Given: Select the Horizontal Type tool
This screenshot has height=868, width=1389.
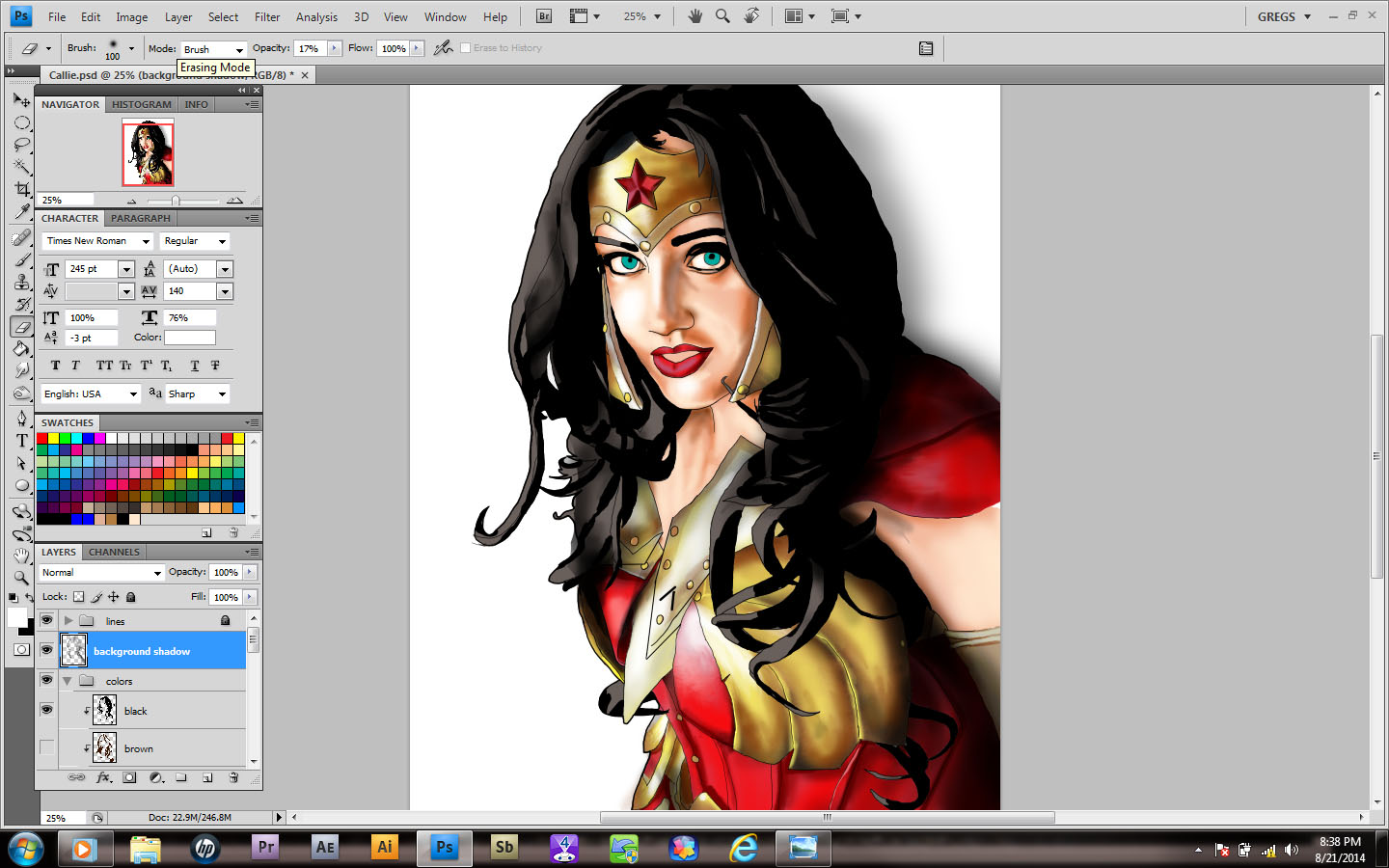Looking at the screenshot, I should [x=21, y=441].
